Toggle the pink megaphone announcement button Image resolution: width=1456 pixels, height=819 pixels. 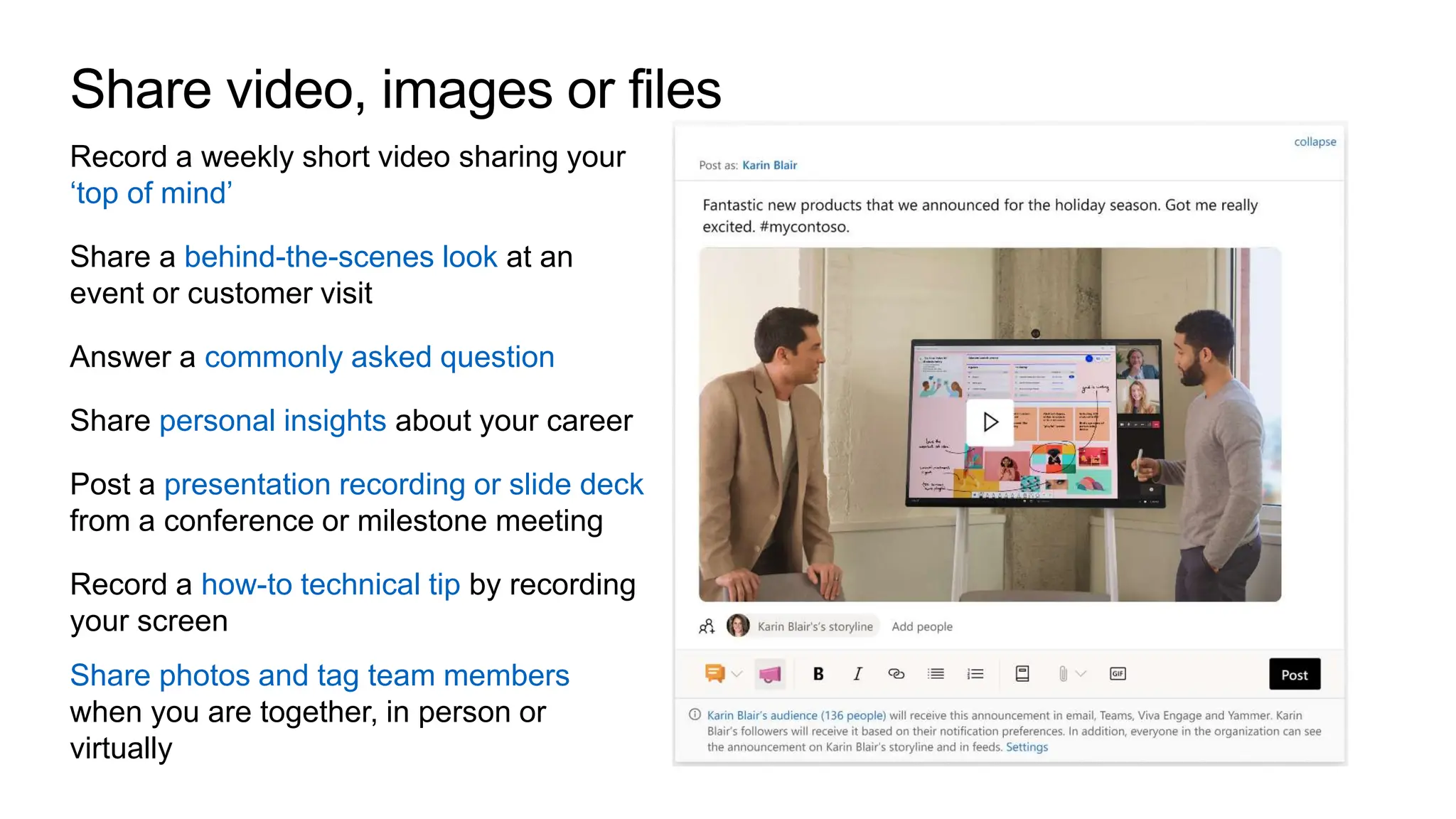770,674
